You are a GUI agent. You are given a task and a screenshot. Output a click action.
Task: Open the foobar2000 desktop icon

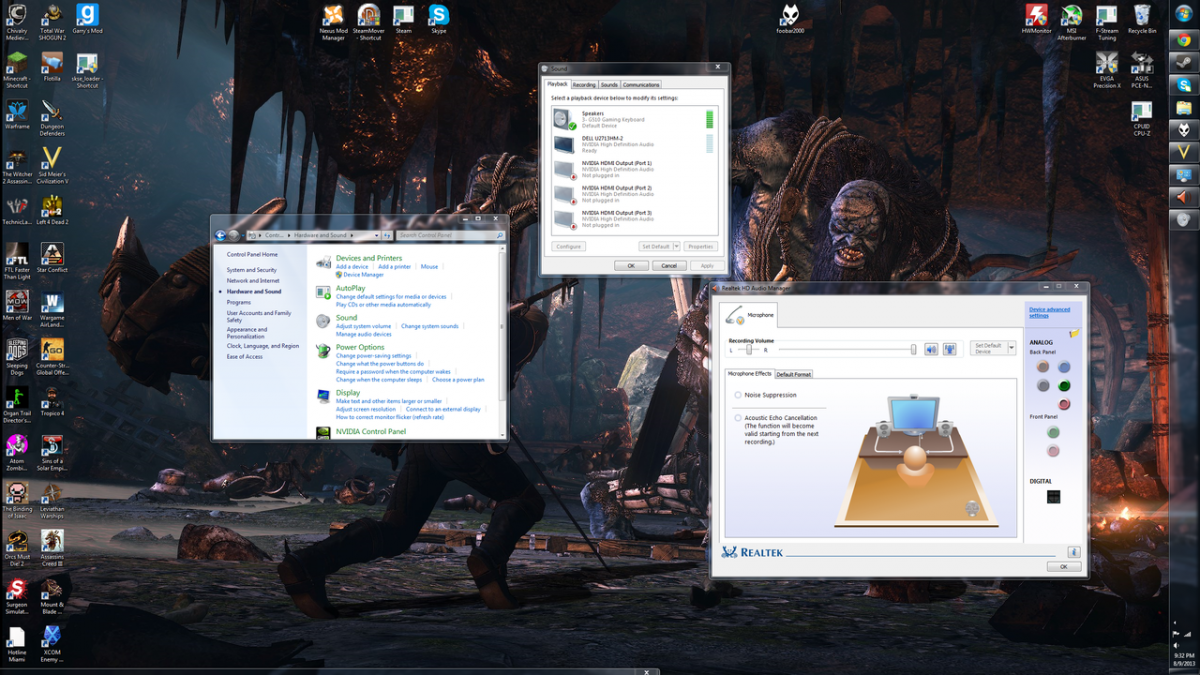(x=790, y=20)
